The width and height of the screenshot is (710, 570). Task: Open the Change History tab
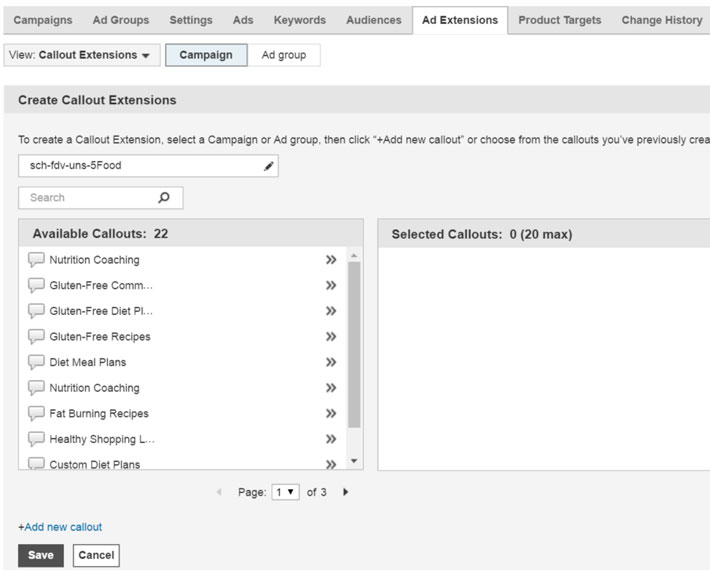click(662, 20)
